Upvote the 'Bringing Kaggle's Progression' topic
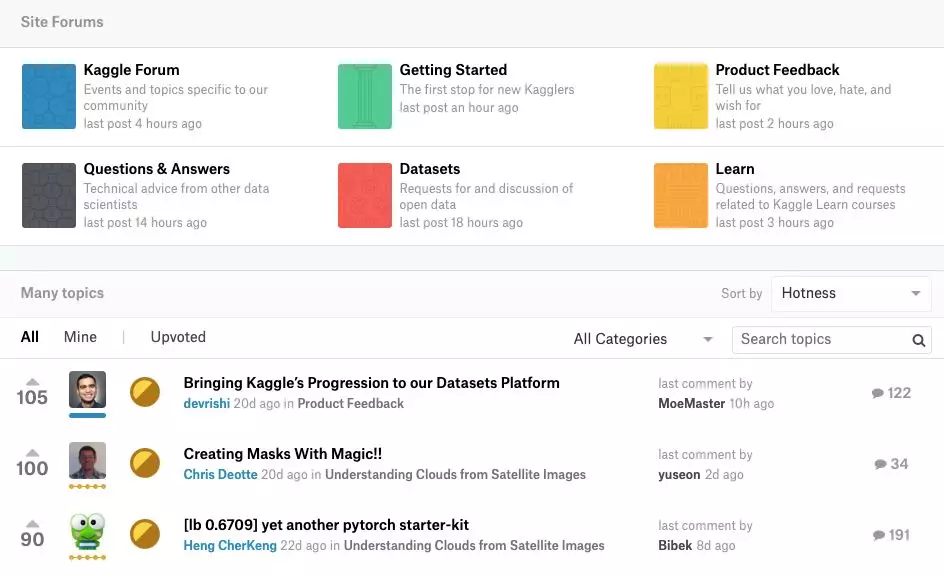 pyautogui.click(x=33, y=382)
